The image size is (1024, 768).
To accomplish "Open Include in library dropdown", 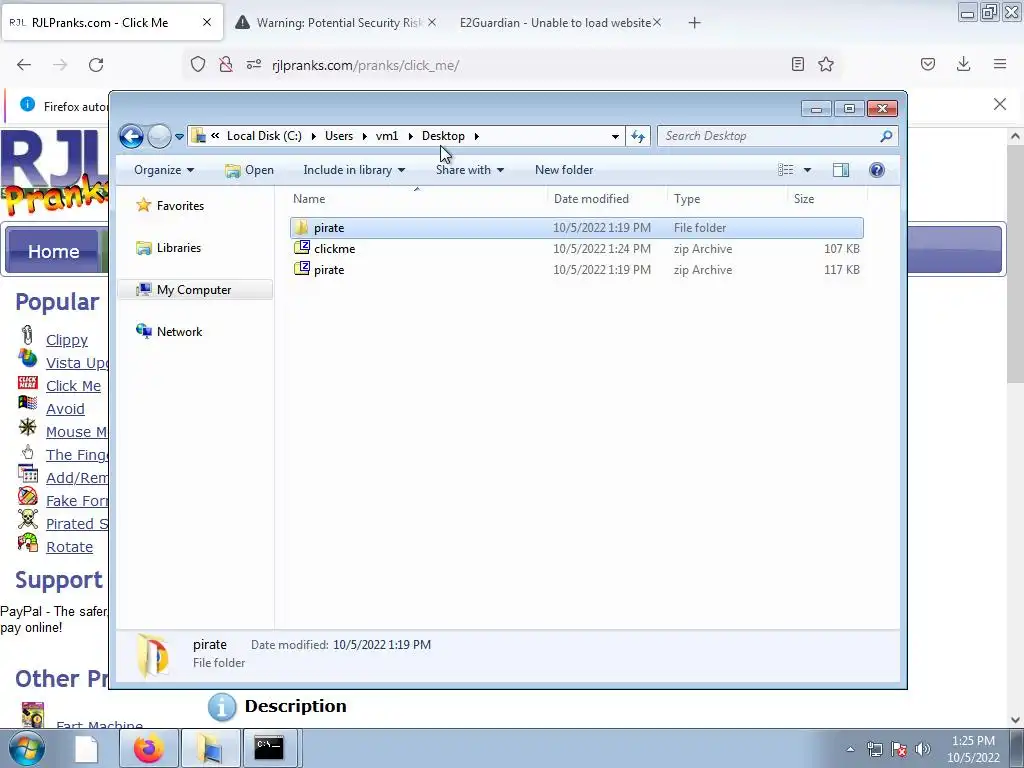I will pos(354,170).
